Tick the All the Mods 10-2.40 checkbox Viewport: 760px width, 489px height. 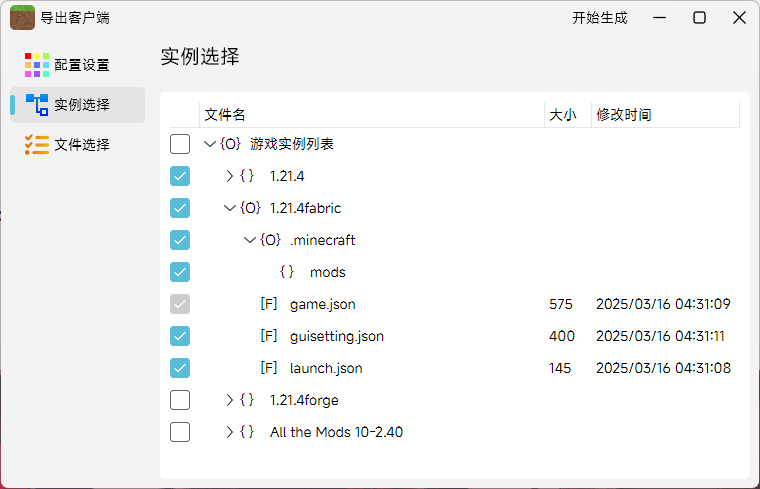tap(180, 432)
